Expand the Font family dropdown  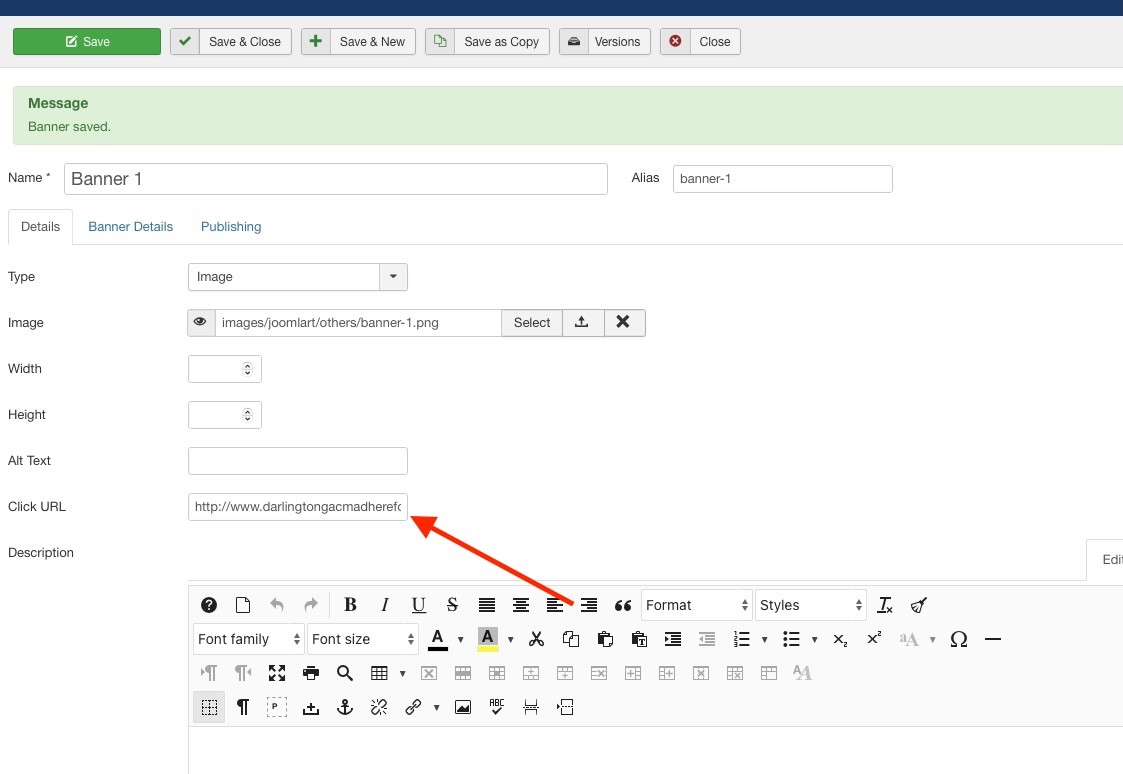[249, 639]
